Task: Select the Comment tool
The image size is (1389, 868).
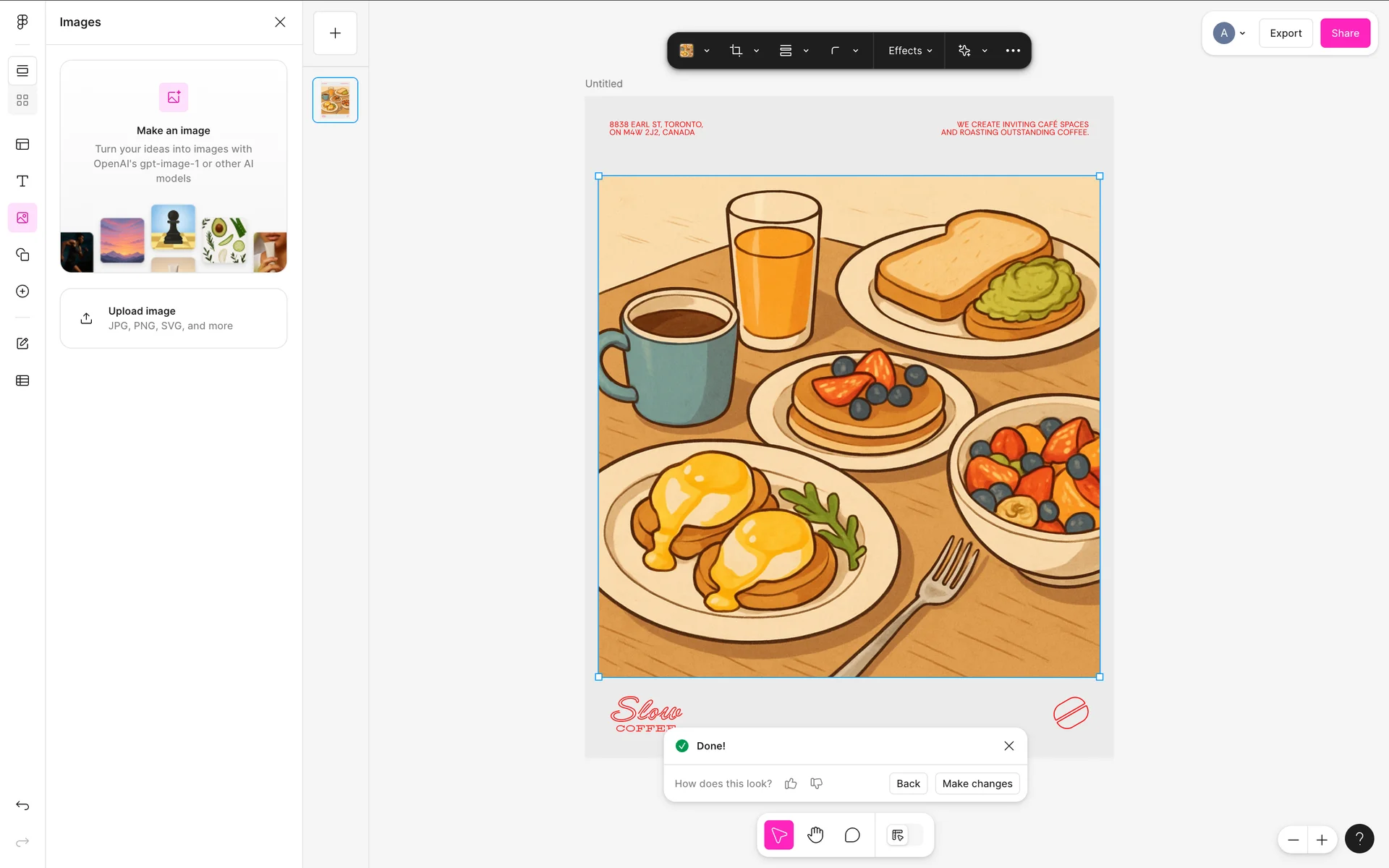Action: pyautogui.click(x=852, y=835)
